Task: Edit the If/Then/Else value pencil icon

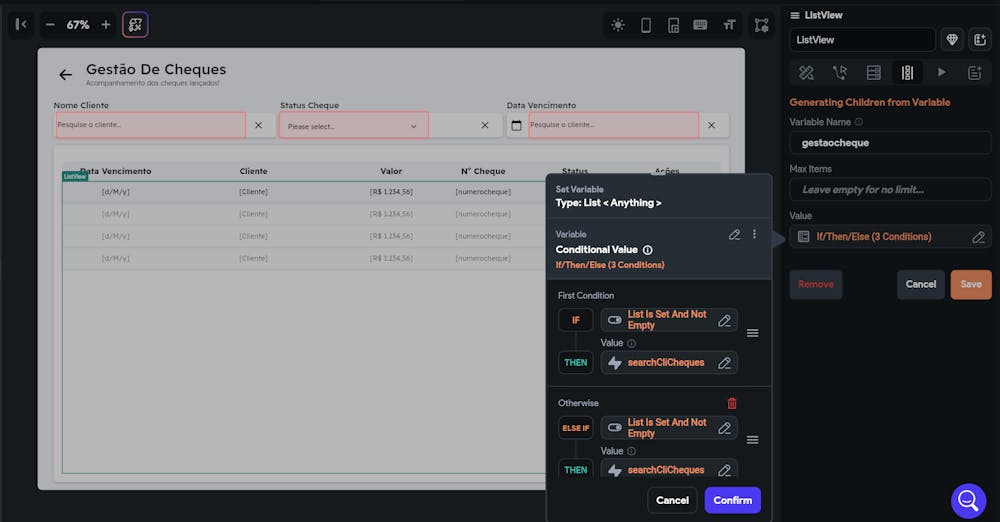Action: 978,237
